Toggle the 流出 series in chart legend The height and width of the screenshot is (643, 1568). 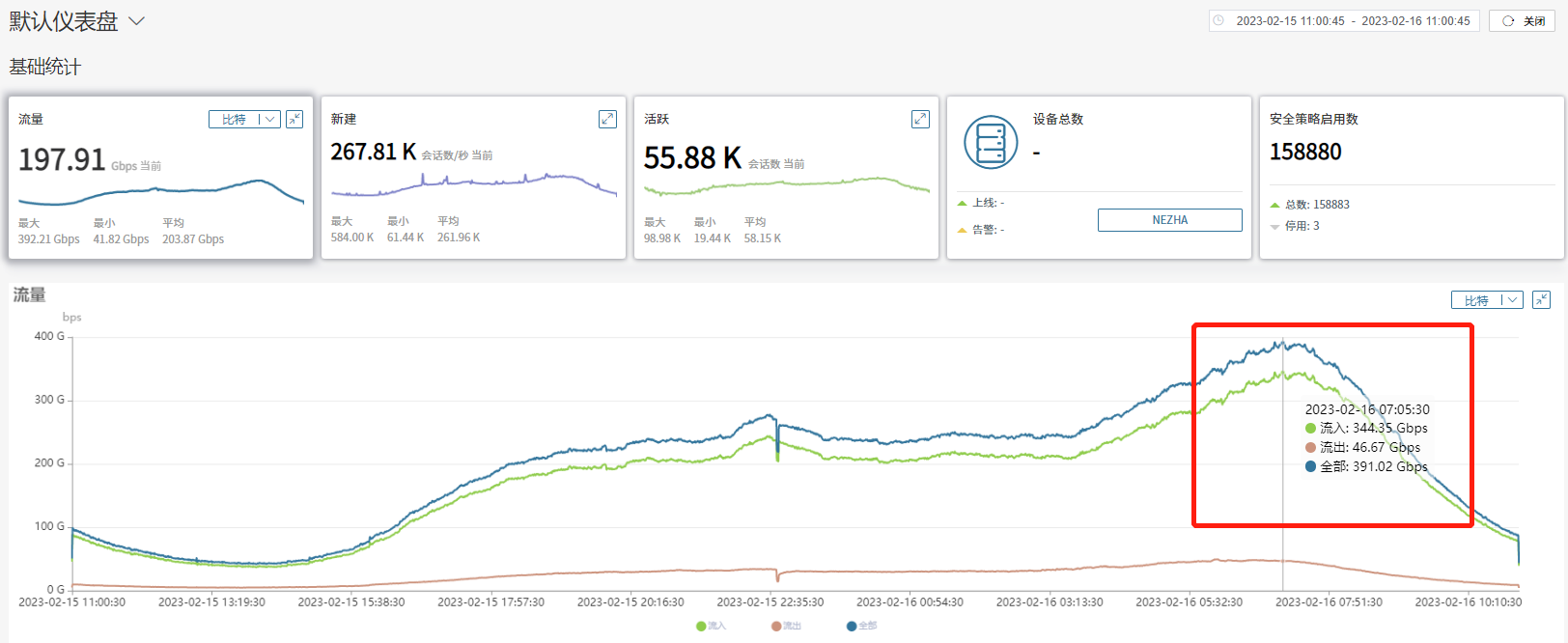[786, 626]
